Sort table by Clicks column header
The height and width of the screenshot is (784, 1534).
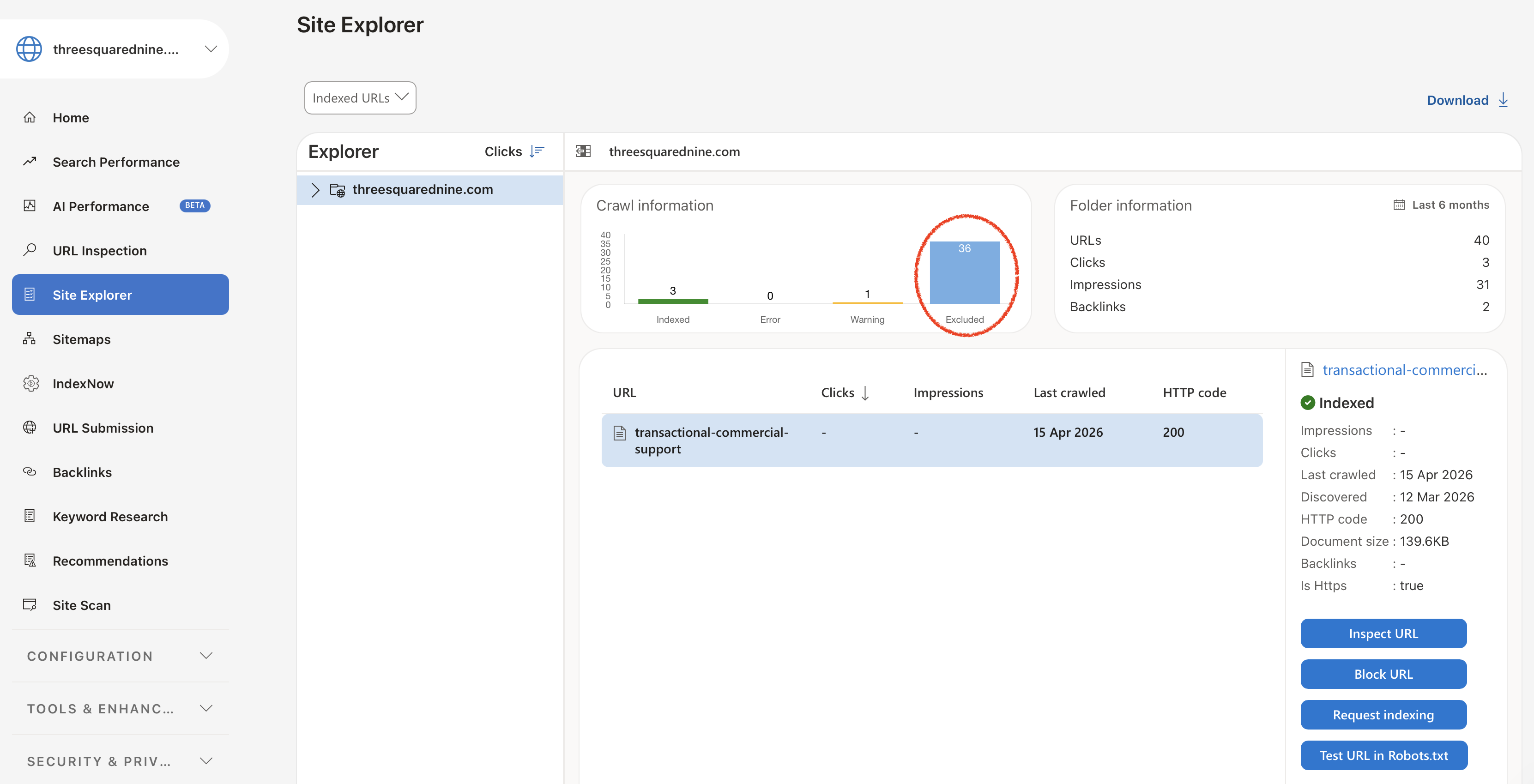[x=837, y=393]
